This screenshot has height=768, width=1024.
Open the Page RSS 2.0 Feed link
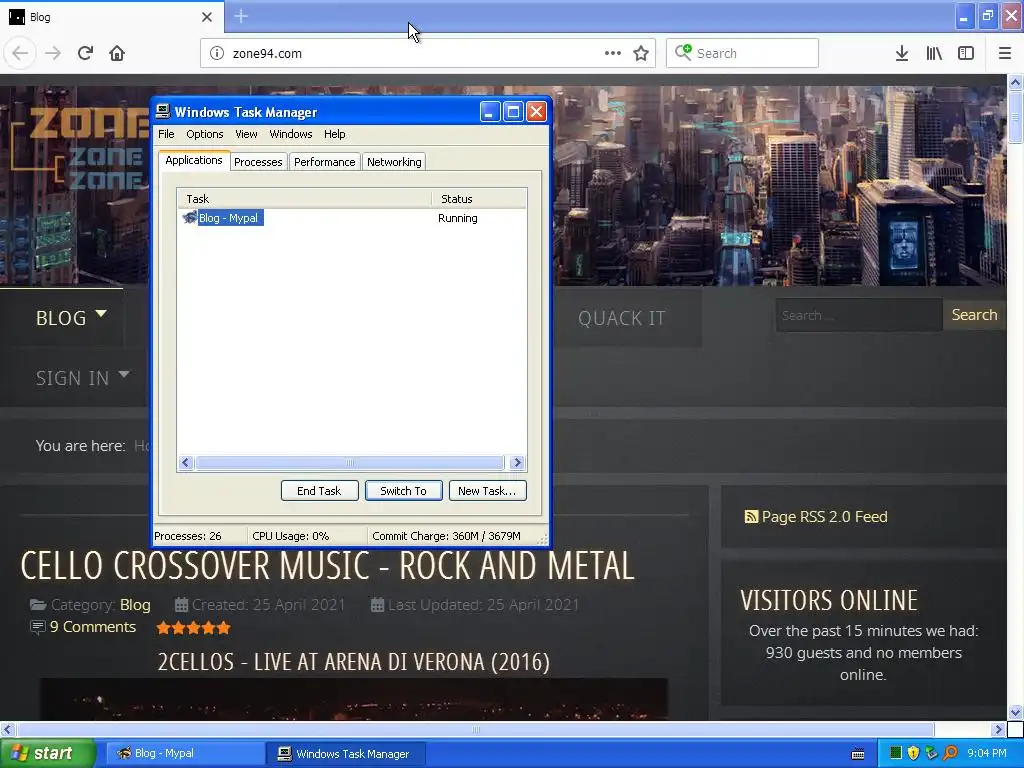click(x=824, y=517)
